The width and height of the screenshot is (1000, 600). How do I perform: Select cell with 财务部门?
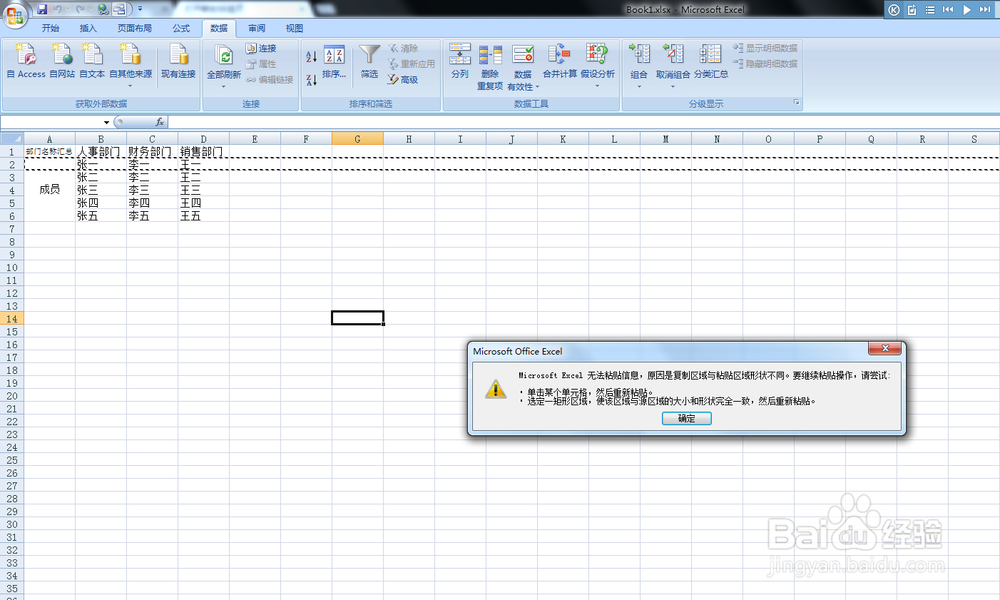click(152, 152)
